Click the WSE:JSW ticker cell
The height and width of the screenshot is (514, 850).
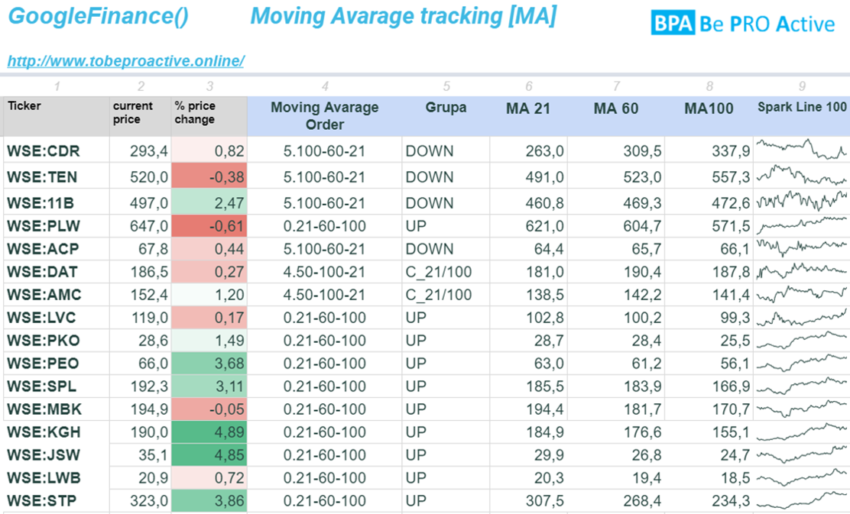click(56, 455)
